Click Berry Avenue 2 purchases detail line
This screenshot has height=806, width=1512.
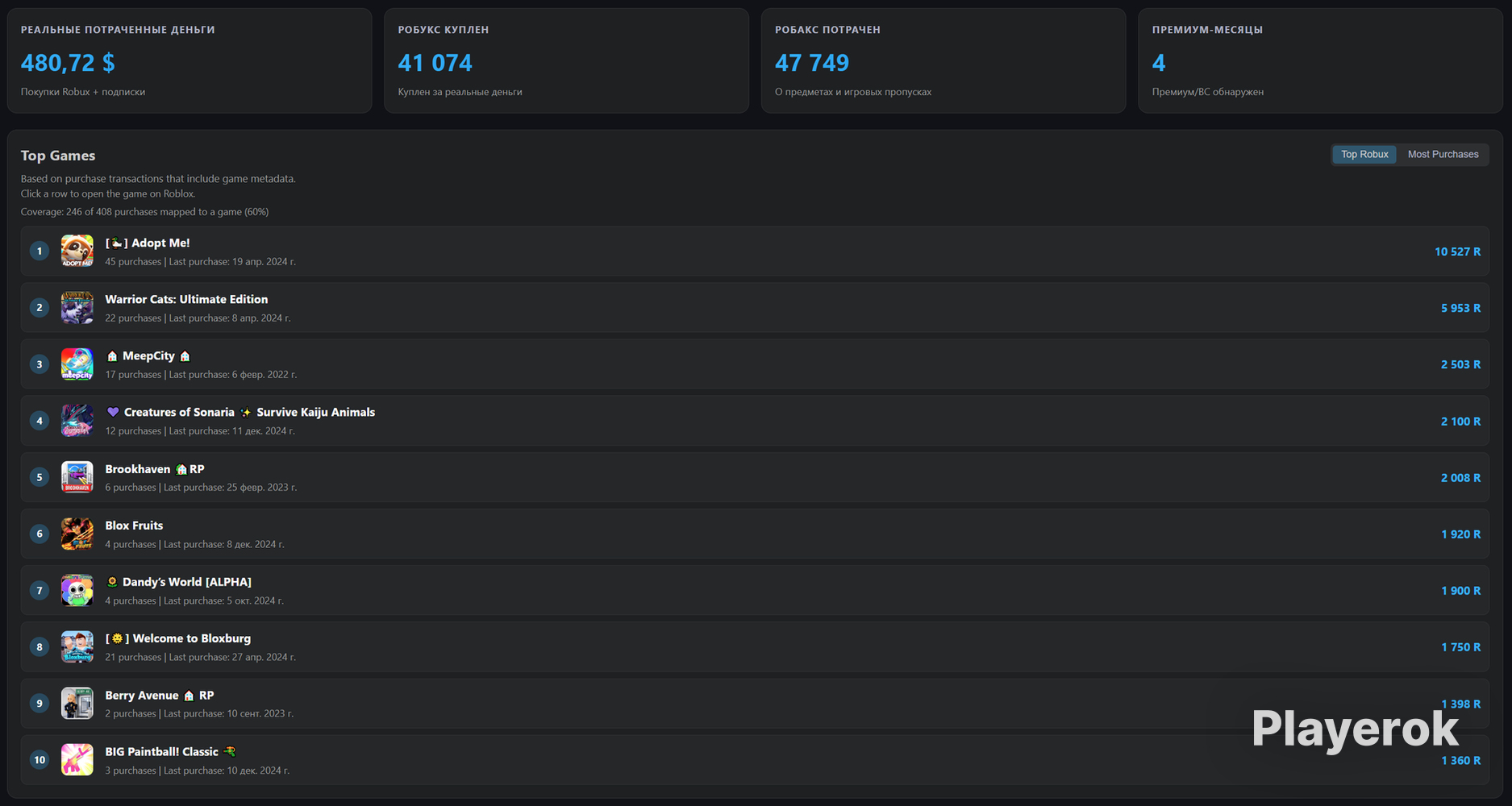point(199,713)
